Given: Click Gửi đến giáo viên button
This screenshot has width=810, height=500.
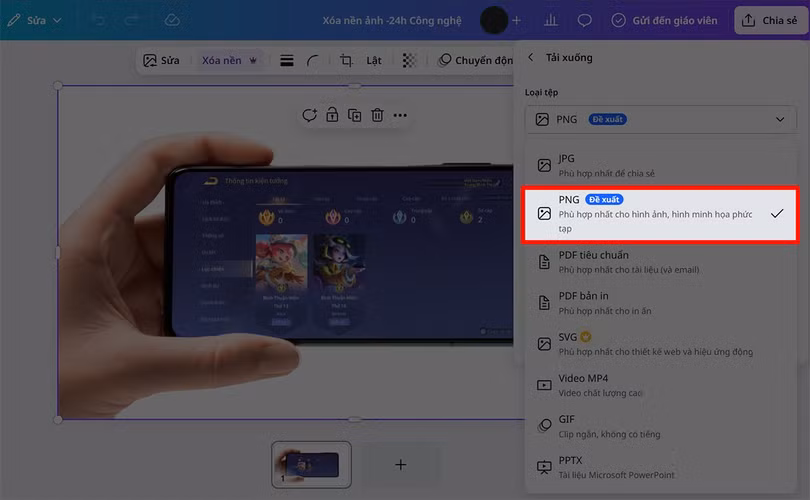Looking at the screenshot, I should (667, 20).
